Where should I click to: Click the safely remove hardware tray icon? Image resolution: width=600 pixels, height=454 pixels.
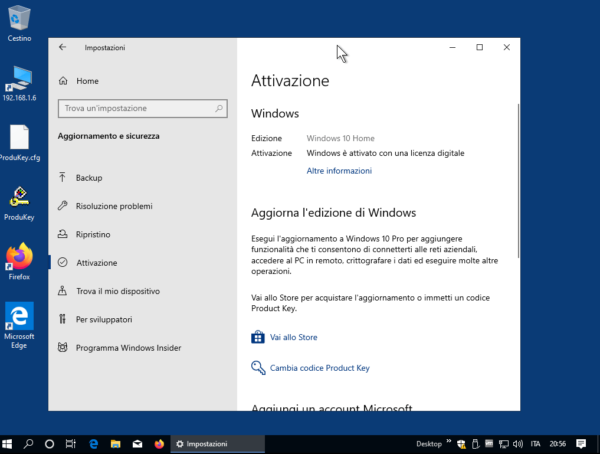(475, 444)
